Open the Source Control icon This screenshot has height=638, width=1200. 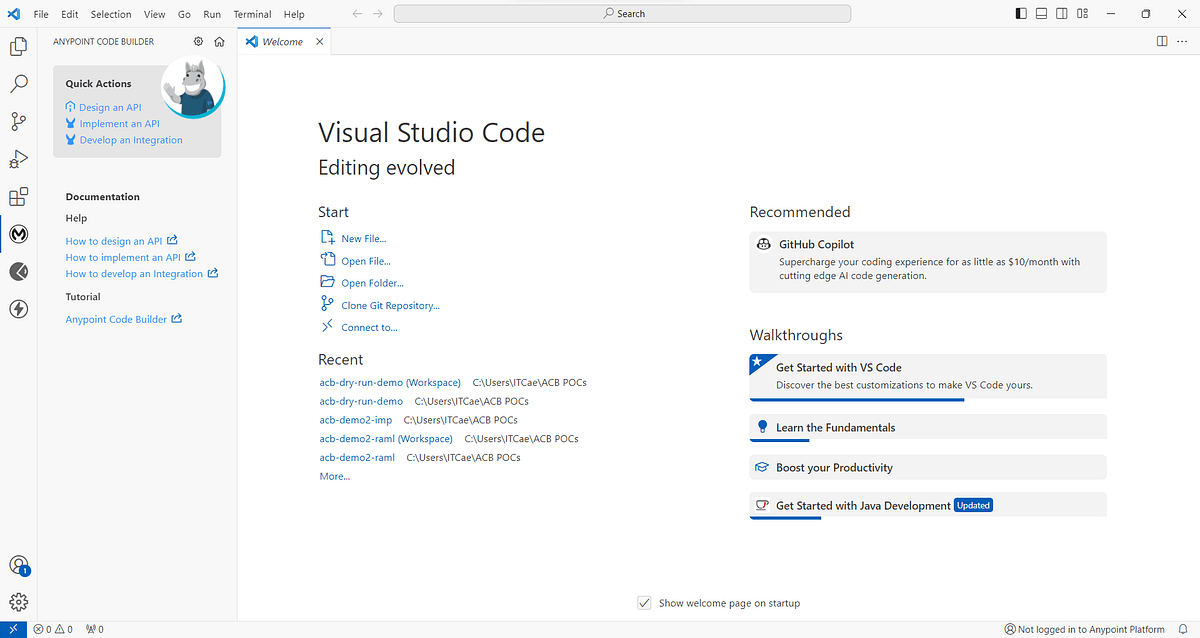click(x=19, y=121)
